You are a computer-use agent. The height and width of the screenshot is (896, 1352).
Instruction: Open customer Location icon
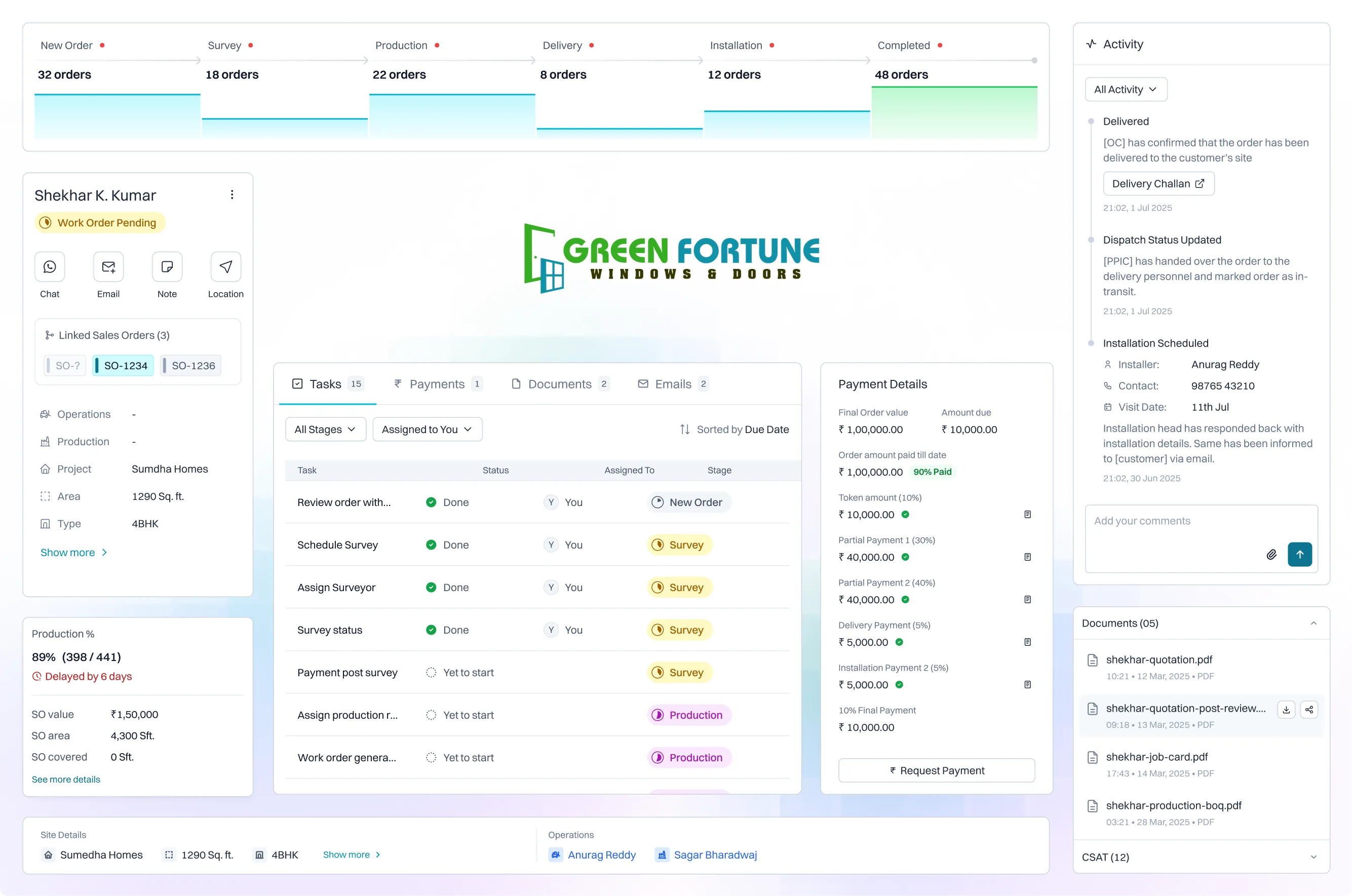pyautogui.click(x=226, y=267)
